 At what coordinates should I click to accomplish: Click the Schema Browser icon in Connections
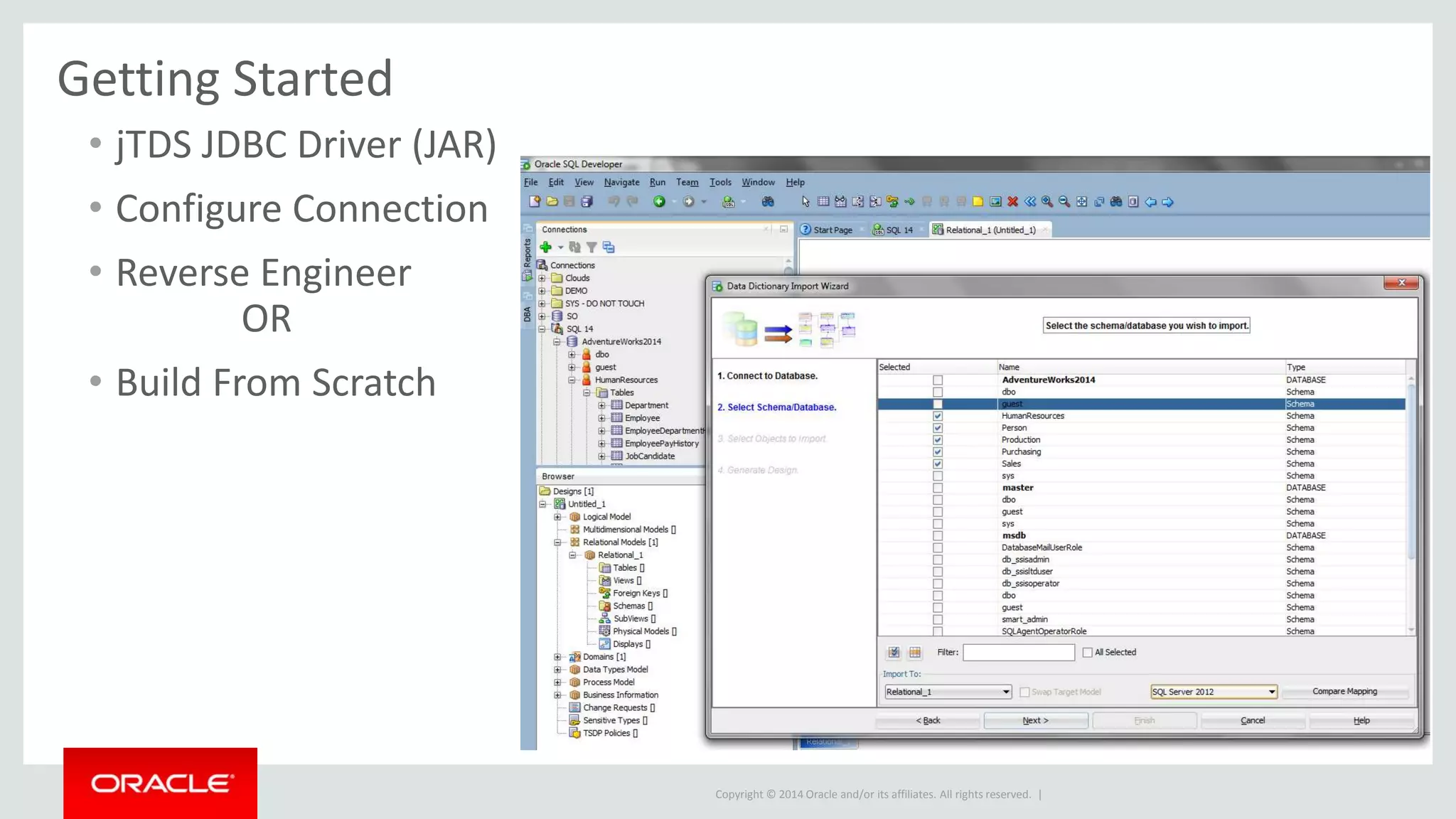pos(609,247)
